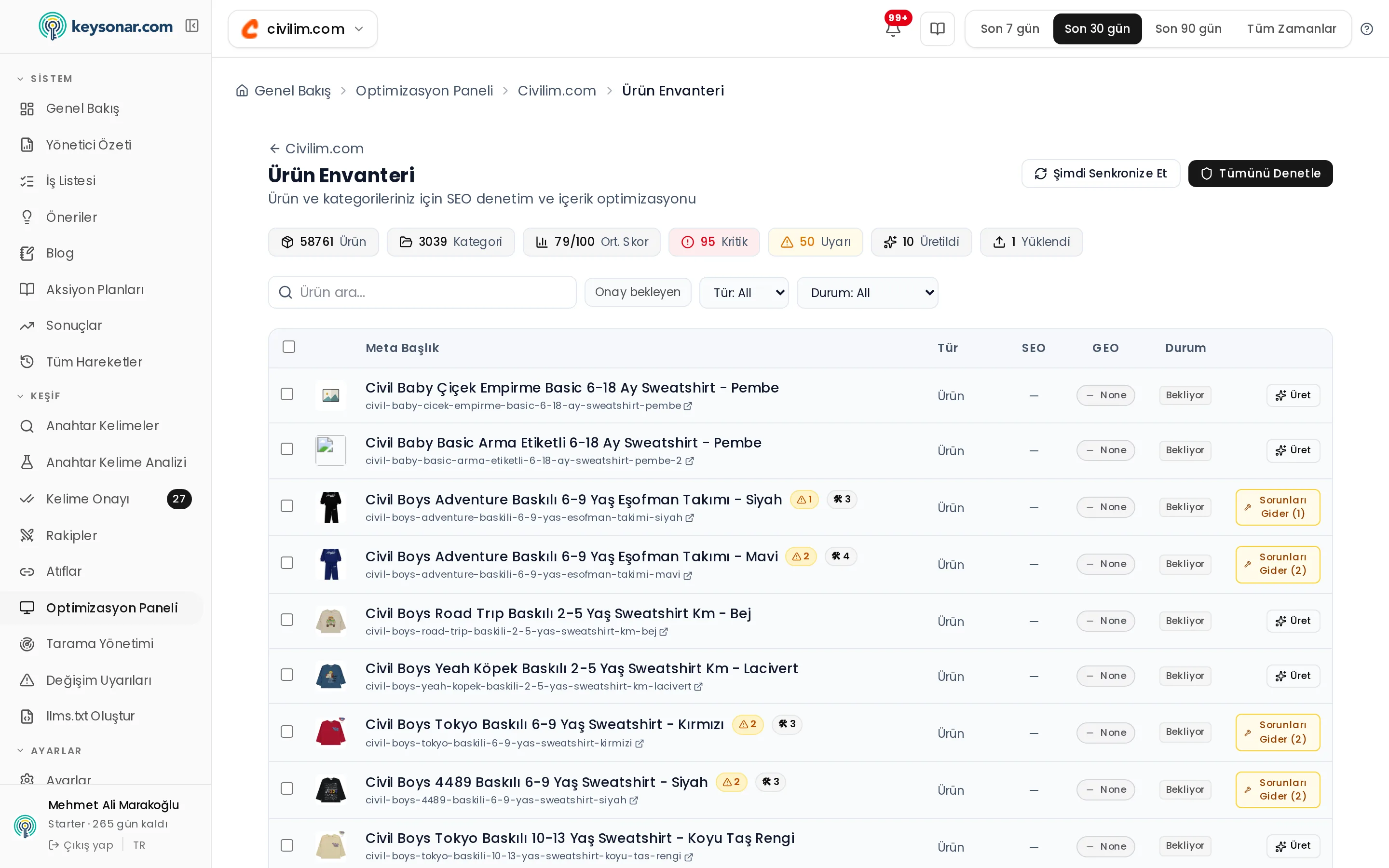Switch to Son 7 gün range
The image size is (1389, 868).
pyautogui.click(x=1009, y=29)
